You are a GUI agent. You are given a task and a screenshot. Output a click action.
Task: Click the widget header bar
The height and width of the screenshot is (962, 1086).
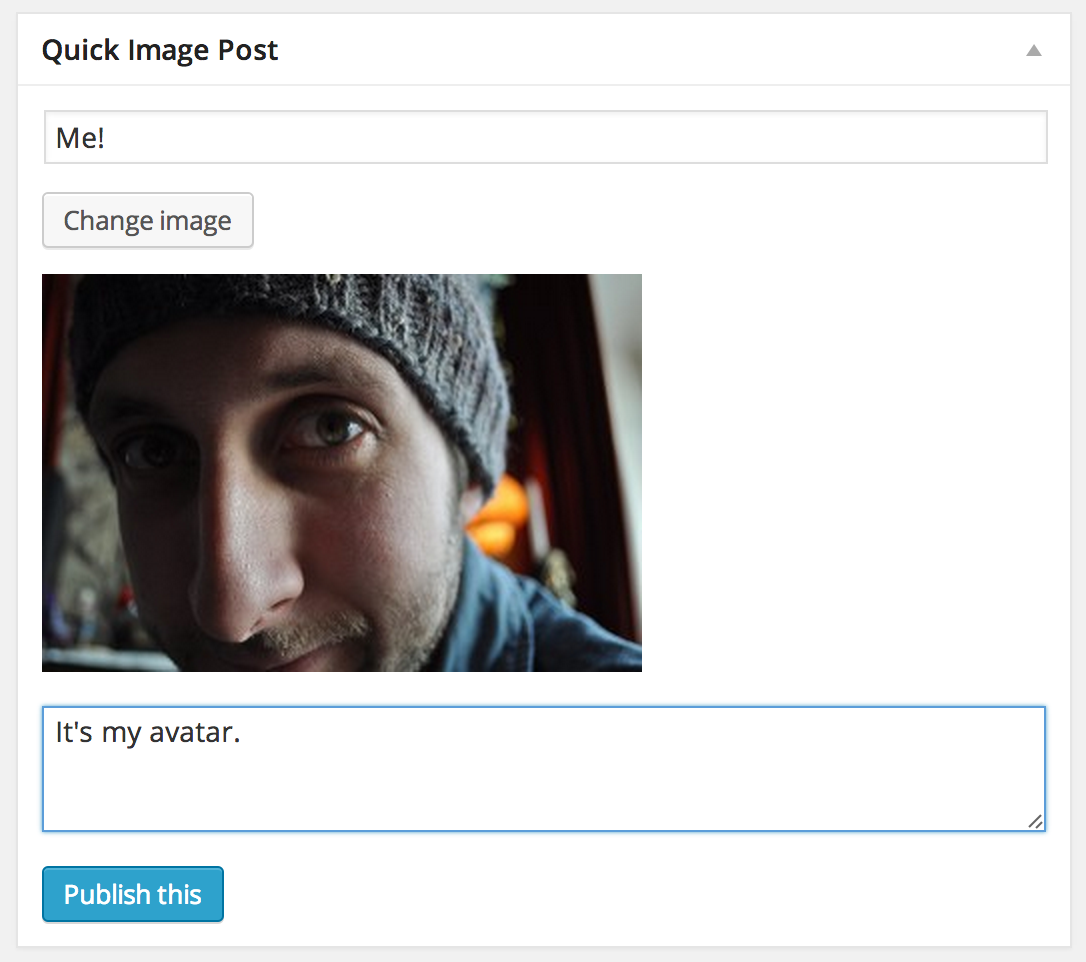(544, 50)
